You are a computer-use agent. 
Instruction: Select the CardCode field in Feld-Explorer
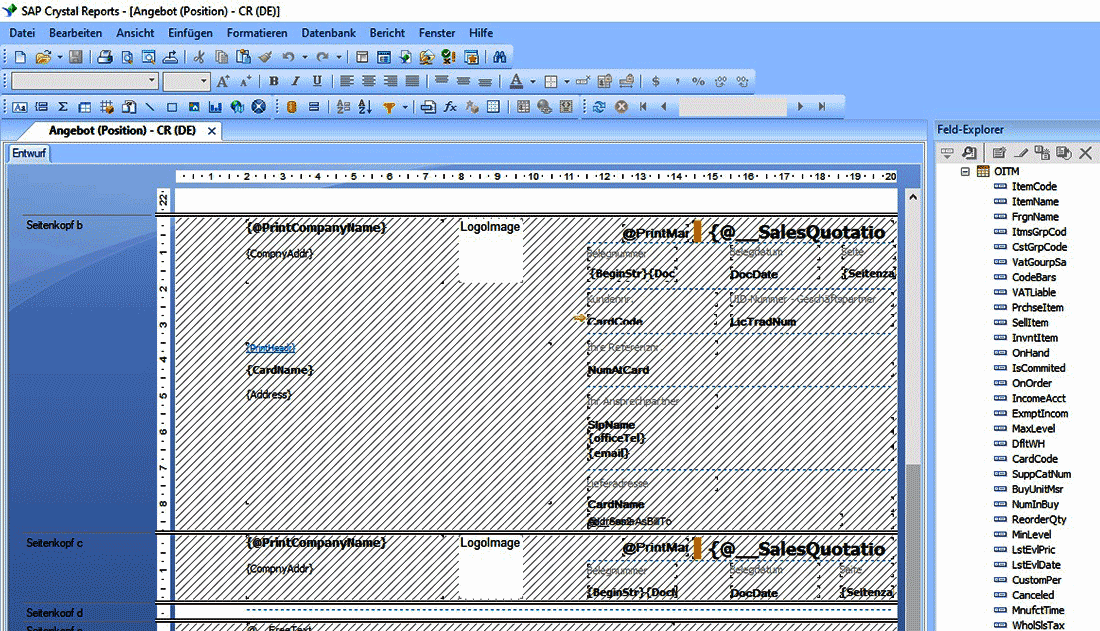[x=1034, y=459]
